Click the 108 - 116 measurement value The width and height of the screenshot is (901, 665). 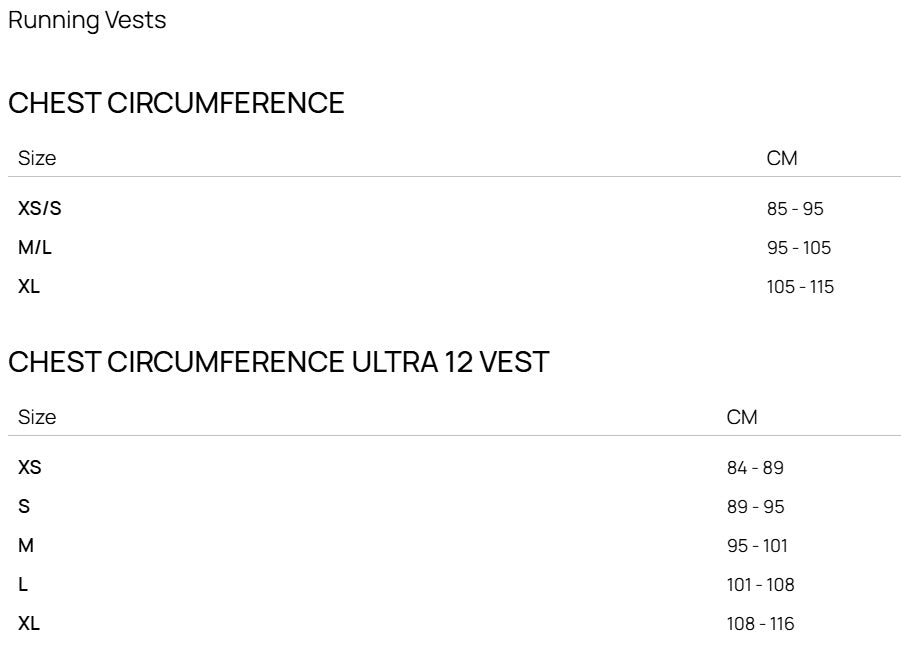click(x=760, y=624)
